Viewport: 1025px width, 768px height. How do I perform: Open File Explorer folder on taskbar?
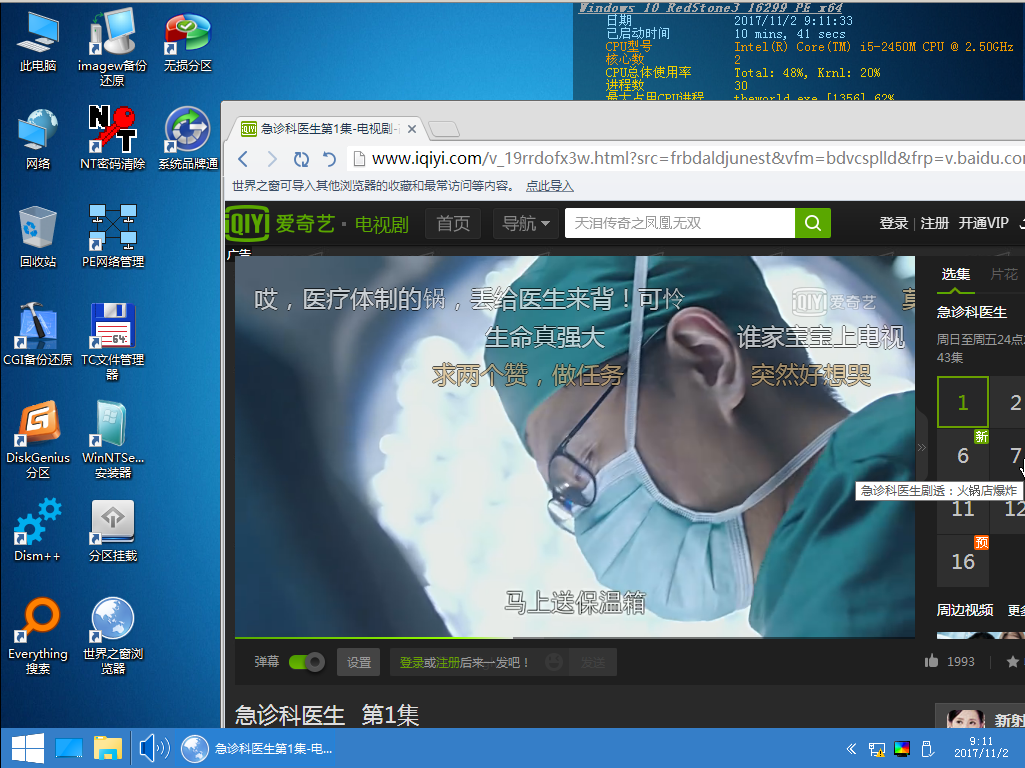click(108, 748)
